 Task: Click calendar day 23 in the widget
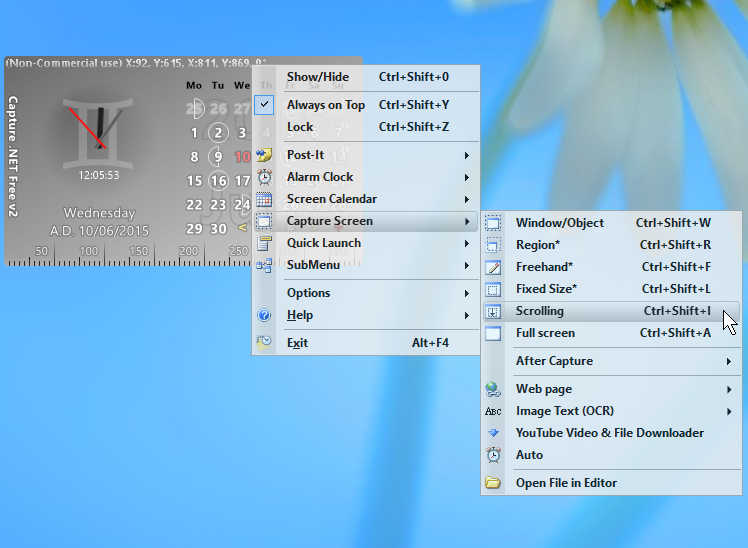[x=218, y=205]
